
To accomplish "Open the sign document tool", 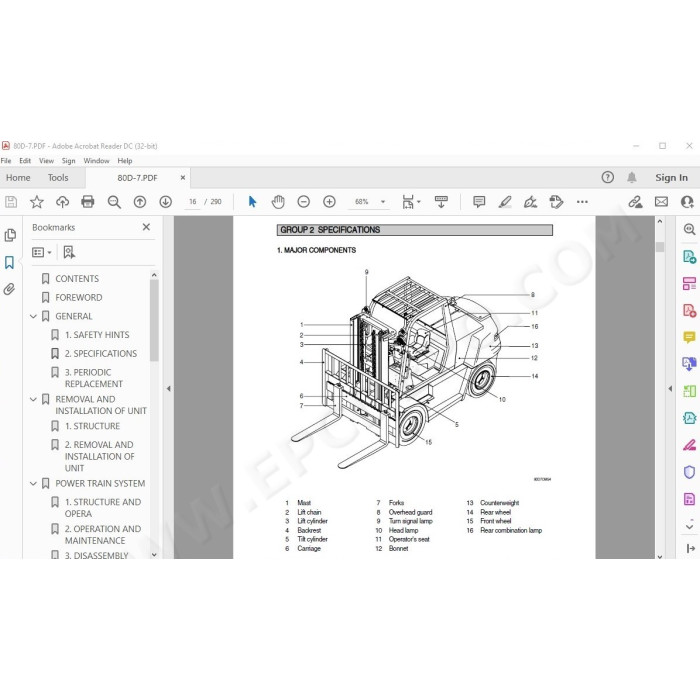I will (531, 202).
